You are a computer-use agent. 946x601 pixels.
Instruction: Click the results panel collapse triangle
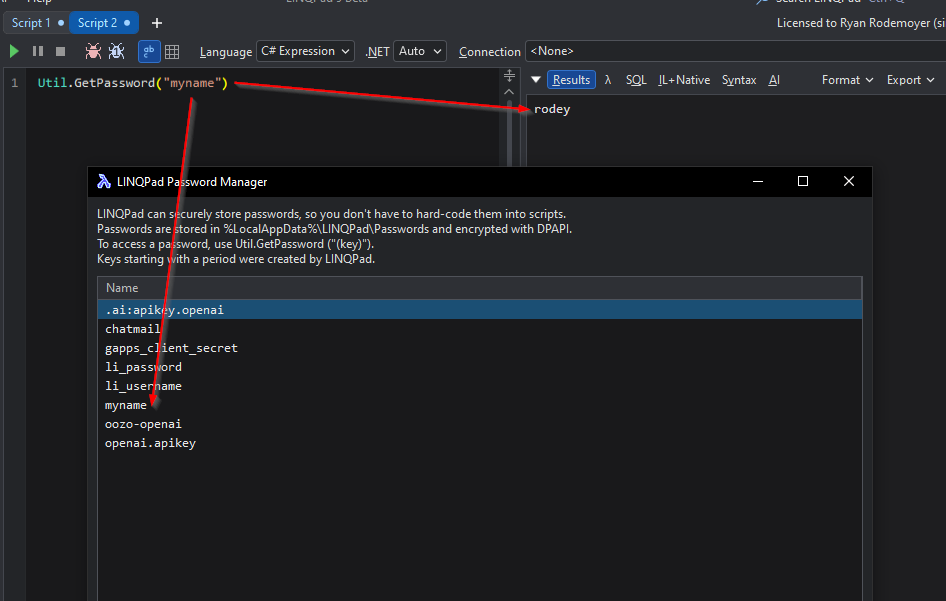(536, 80)
